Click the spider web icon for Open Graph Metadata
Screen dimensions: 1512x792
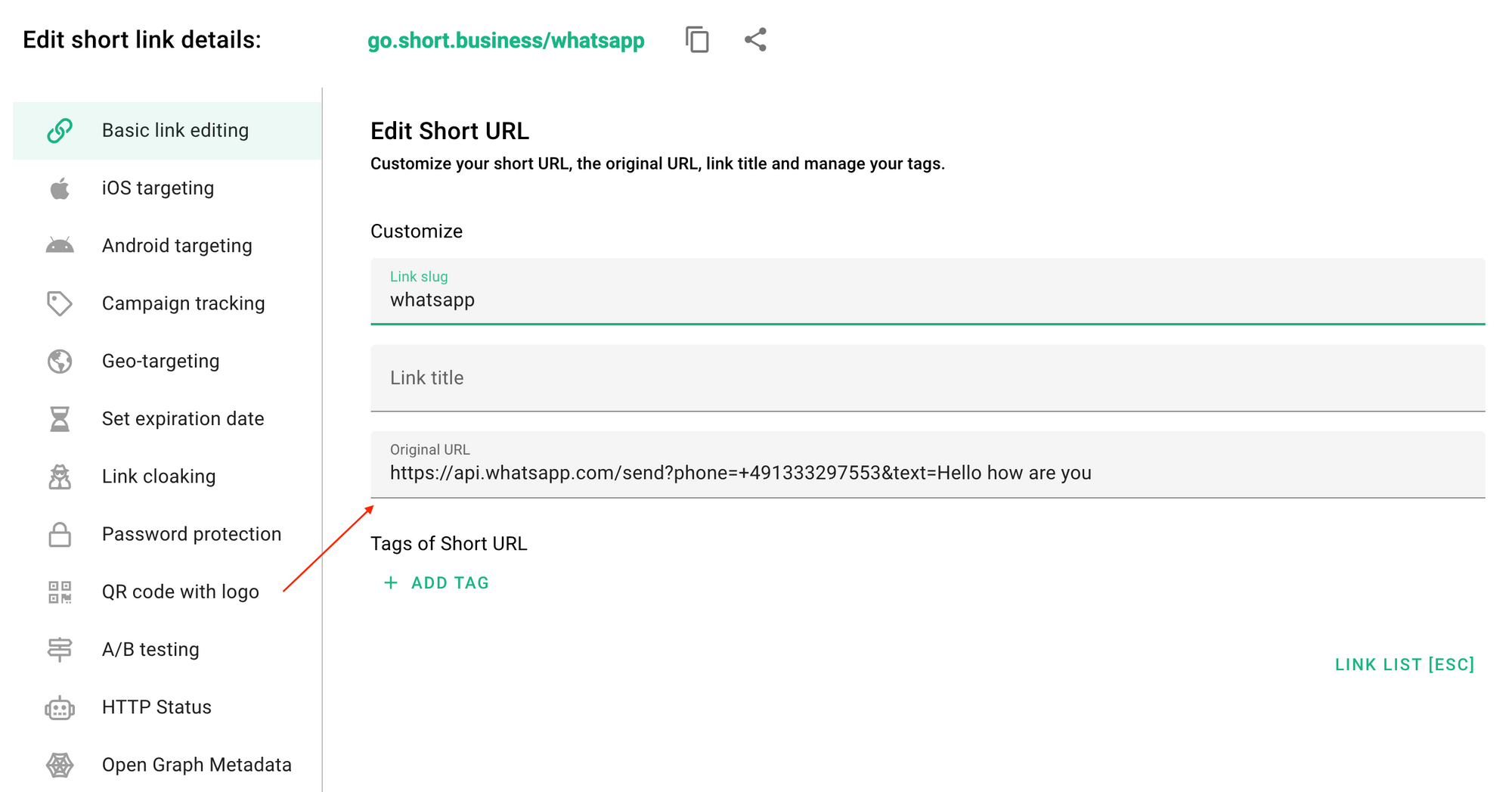click(60, 764)
